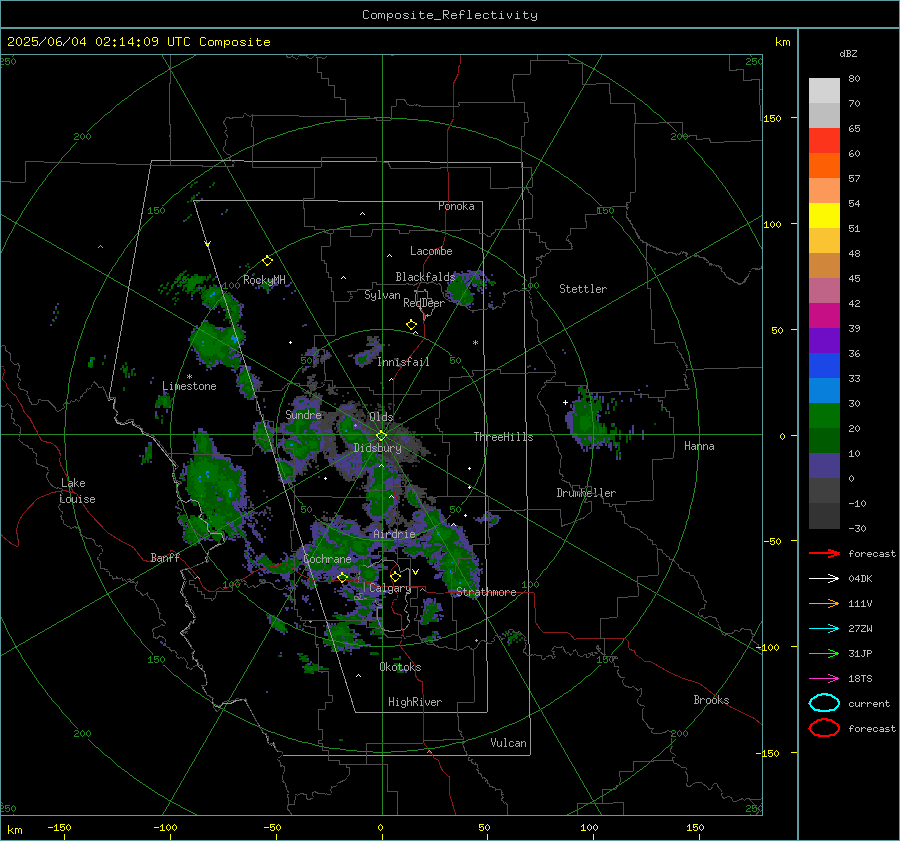Click the Vulcan label
The image size is (900, 841).
[509, 743]
